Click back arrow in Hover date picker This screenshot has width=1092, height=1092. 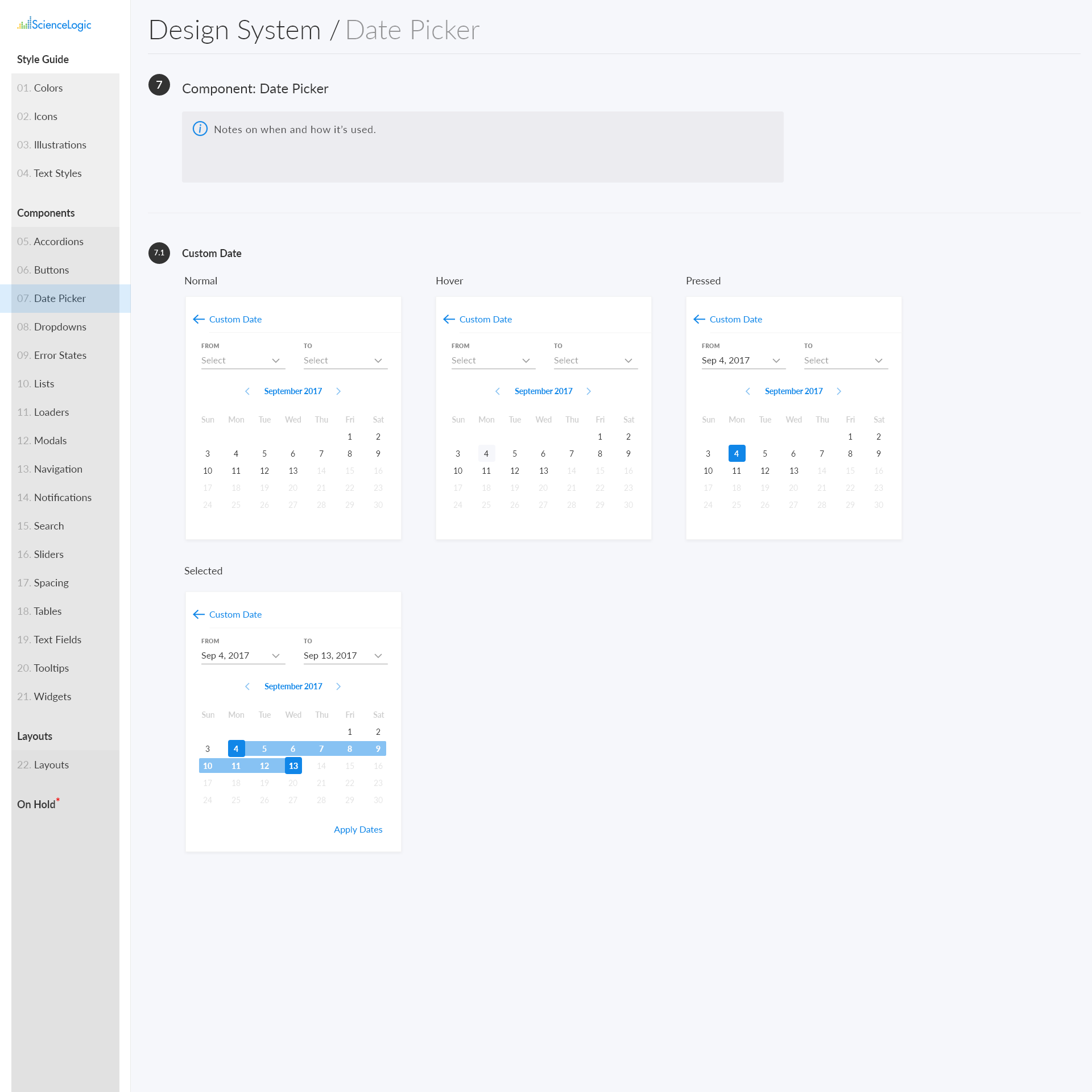point(449,319)
